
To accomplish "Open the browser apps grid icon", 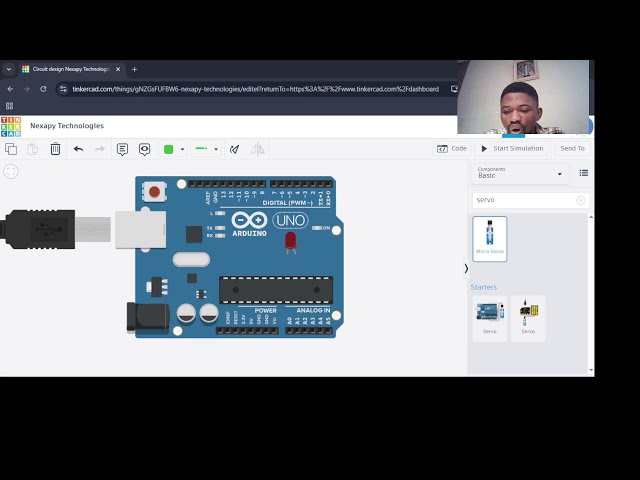I will click(9, 106).
